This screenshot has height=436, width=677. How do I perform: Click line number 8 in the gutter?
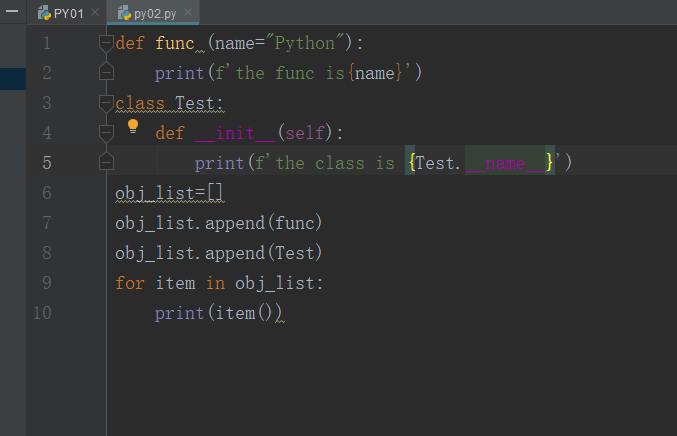pyautogui.click(x=47, y=253)
